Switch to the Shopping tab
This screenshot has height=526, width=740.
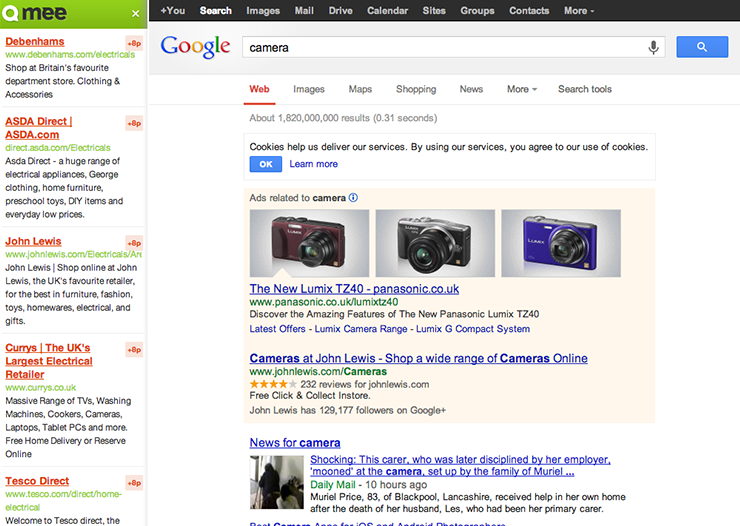click(416, 89)
